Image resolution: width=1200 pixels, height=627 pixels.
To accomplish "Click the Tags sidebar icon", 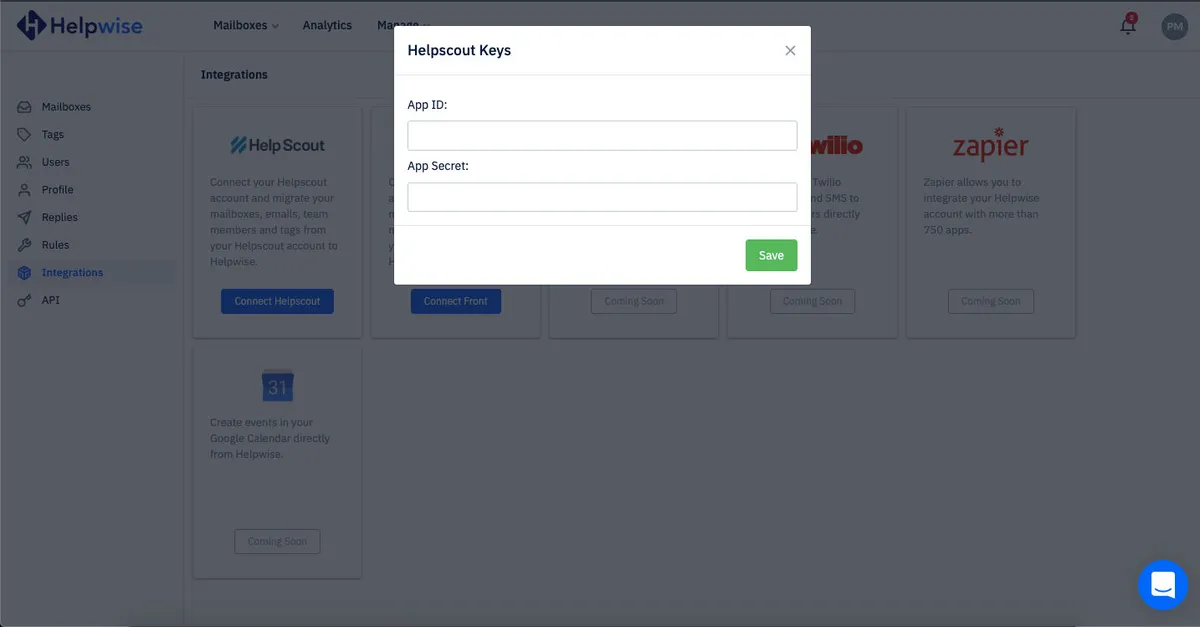I will coord(24,134).
